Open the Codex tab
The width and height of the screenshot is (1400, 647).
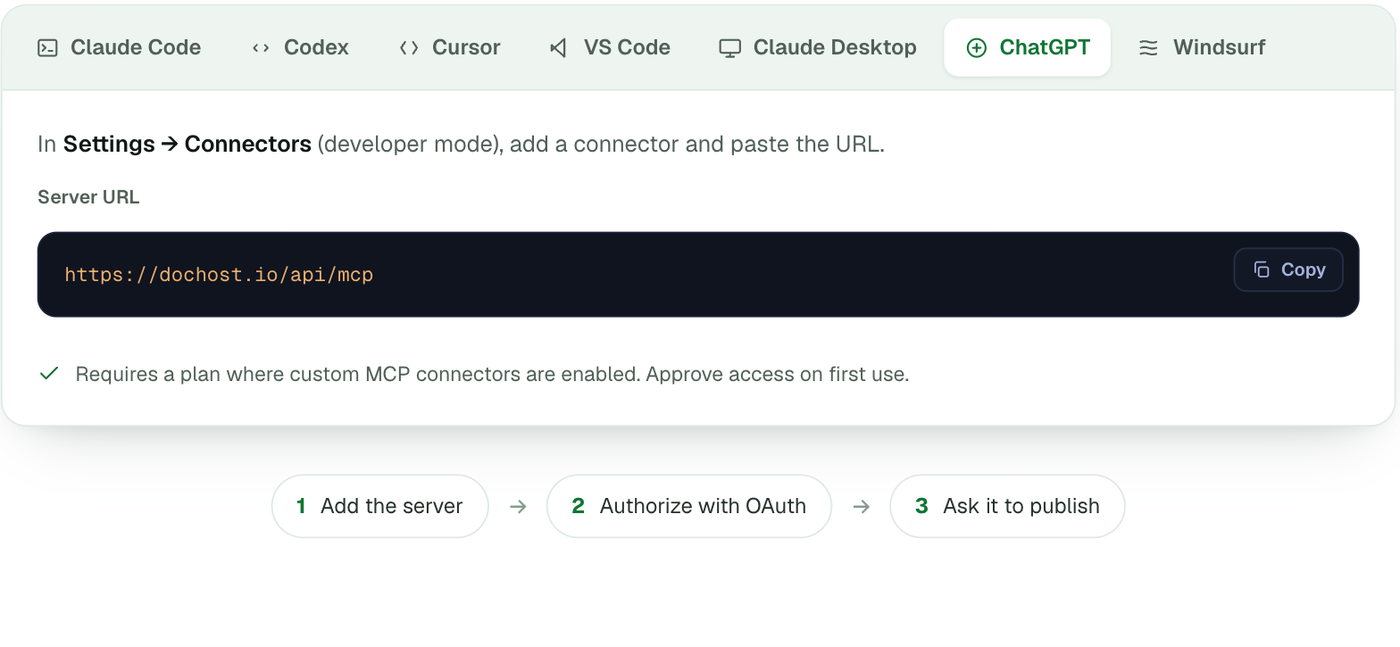[300, 47]
